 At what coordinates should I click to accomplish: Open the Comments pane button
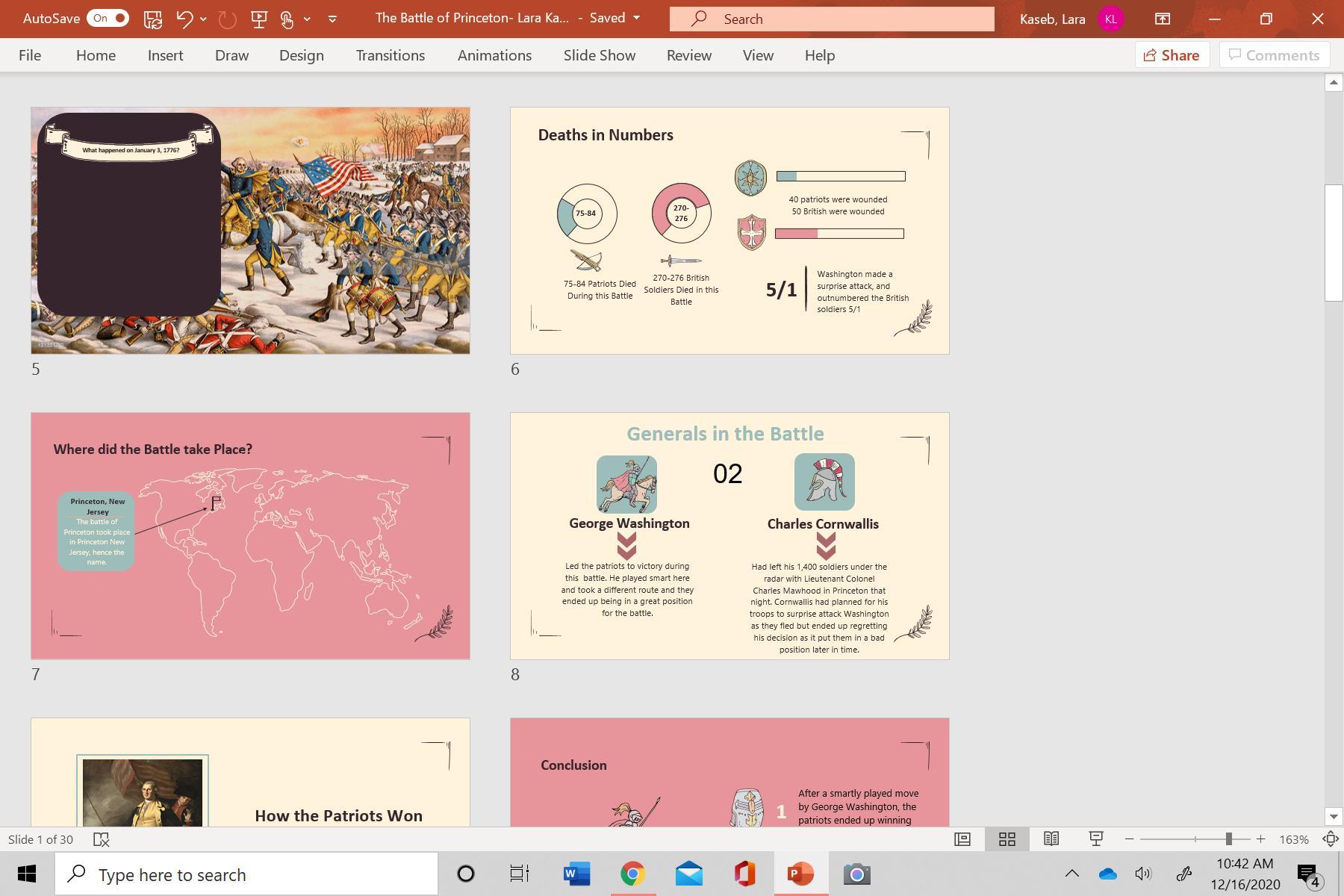pyautogui.click(x=1274, y=55)
